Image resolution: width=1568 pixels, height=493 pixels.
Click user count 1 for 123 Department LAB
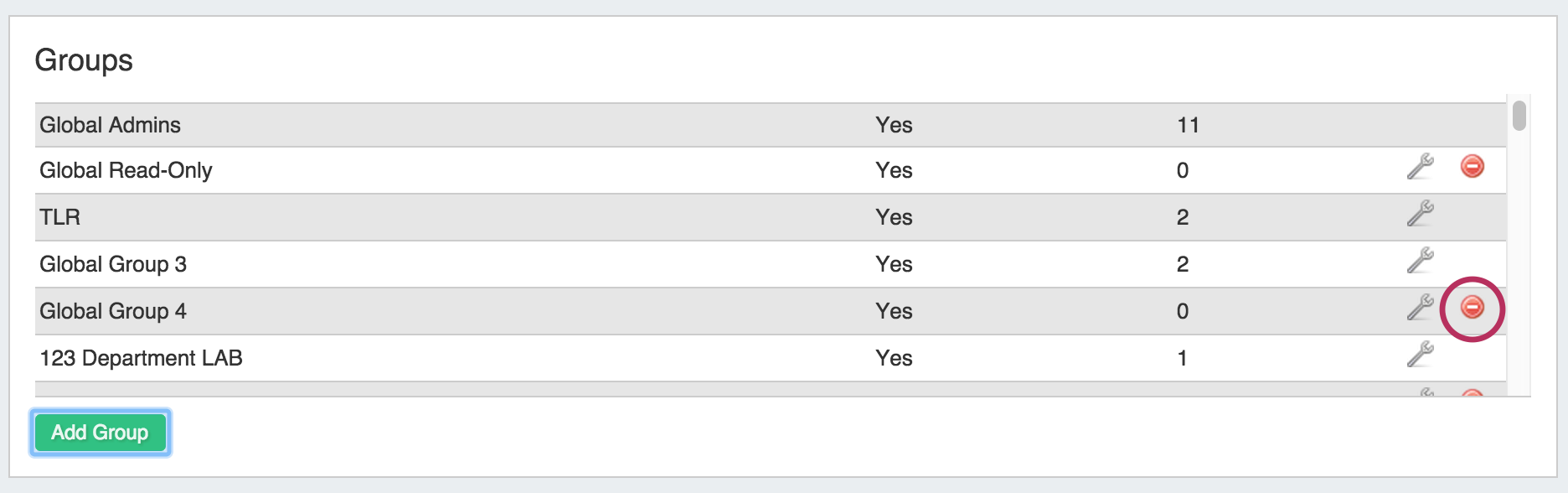(x=1182, y=359)
